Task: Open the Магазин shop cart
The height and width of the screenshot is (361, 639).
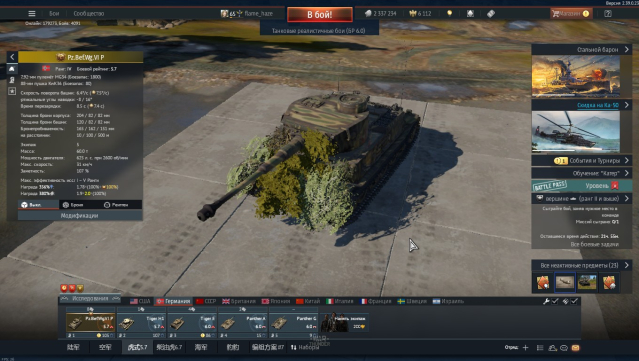Action: coord(570,13)
